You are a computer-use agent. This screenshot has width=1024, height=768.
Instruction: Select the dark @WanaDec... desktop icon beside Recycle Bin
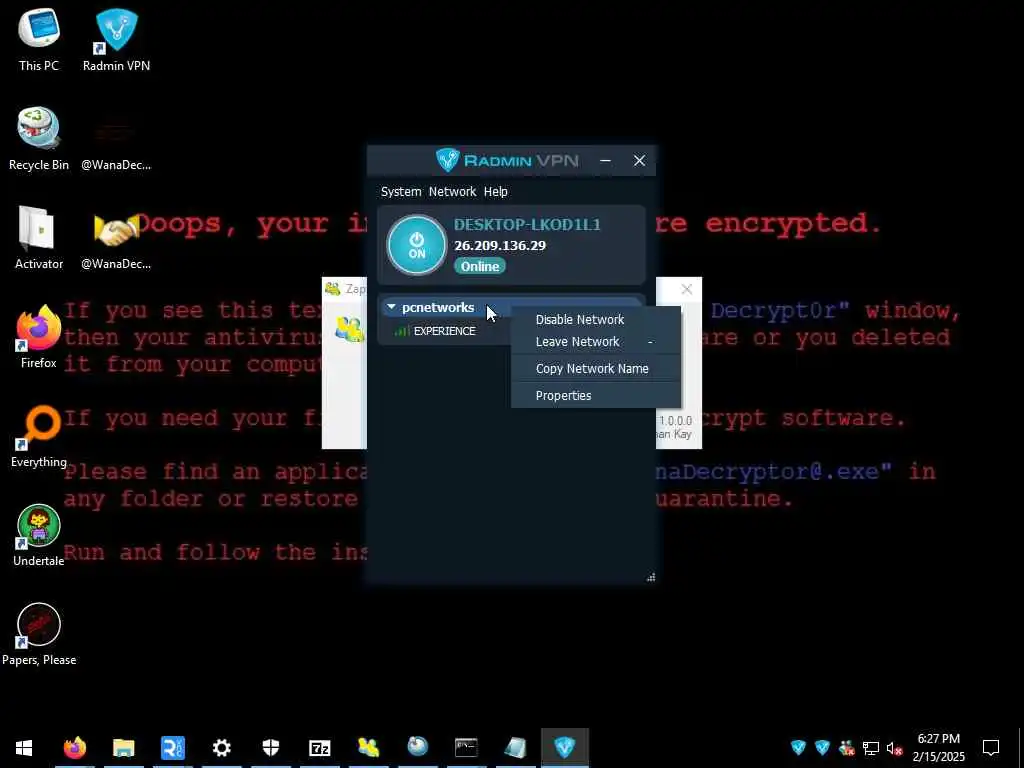[x=116, y=138]
